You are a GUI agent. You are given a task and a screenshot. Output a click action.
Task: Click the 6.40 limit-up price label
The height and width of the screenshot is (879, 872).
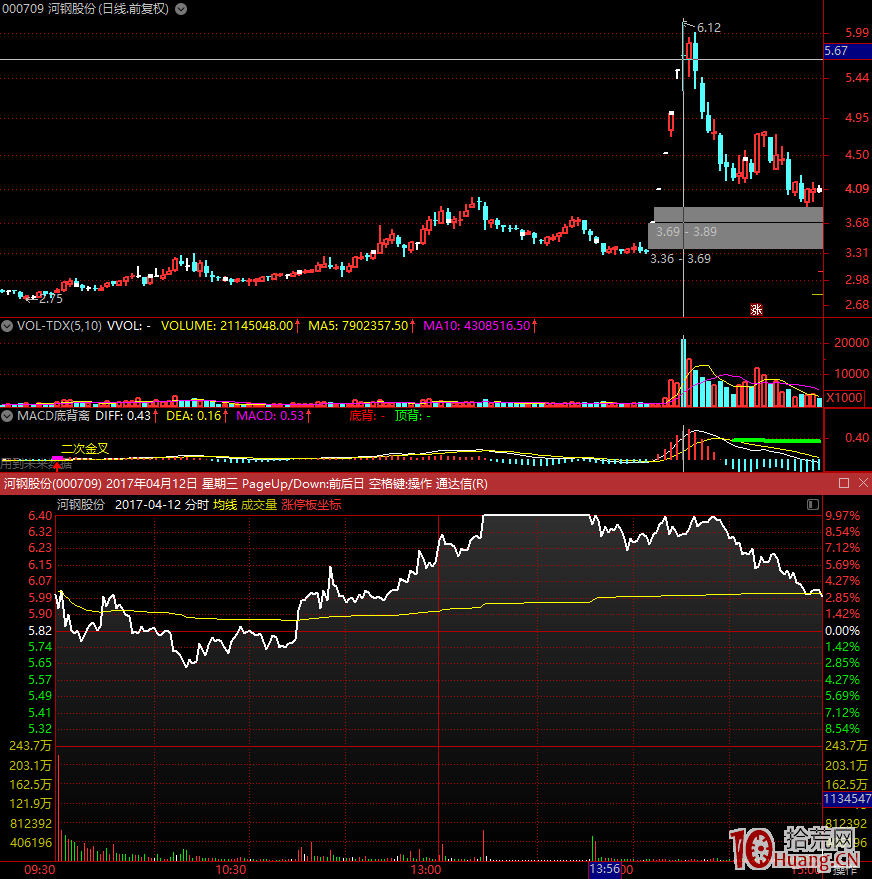[x=40, y=516]
